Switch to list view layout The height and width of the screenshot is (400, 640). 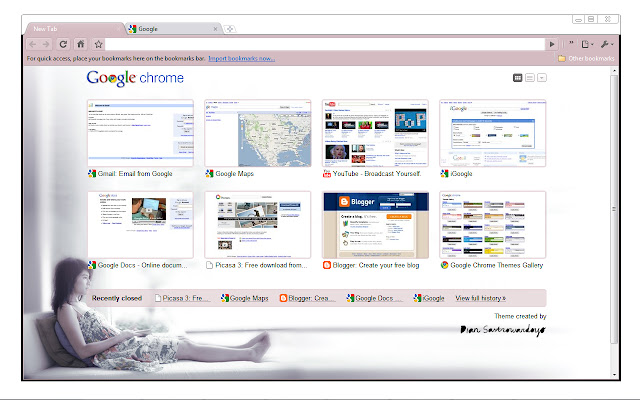click(x=529, y=78)
